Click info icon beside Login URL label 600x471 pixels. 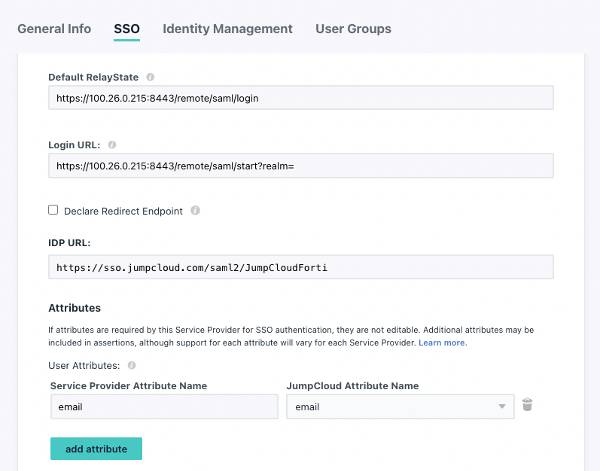113,145
